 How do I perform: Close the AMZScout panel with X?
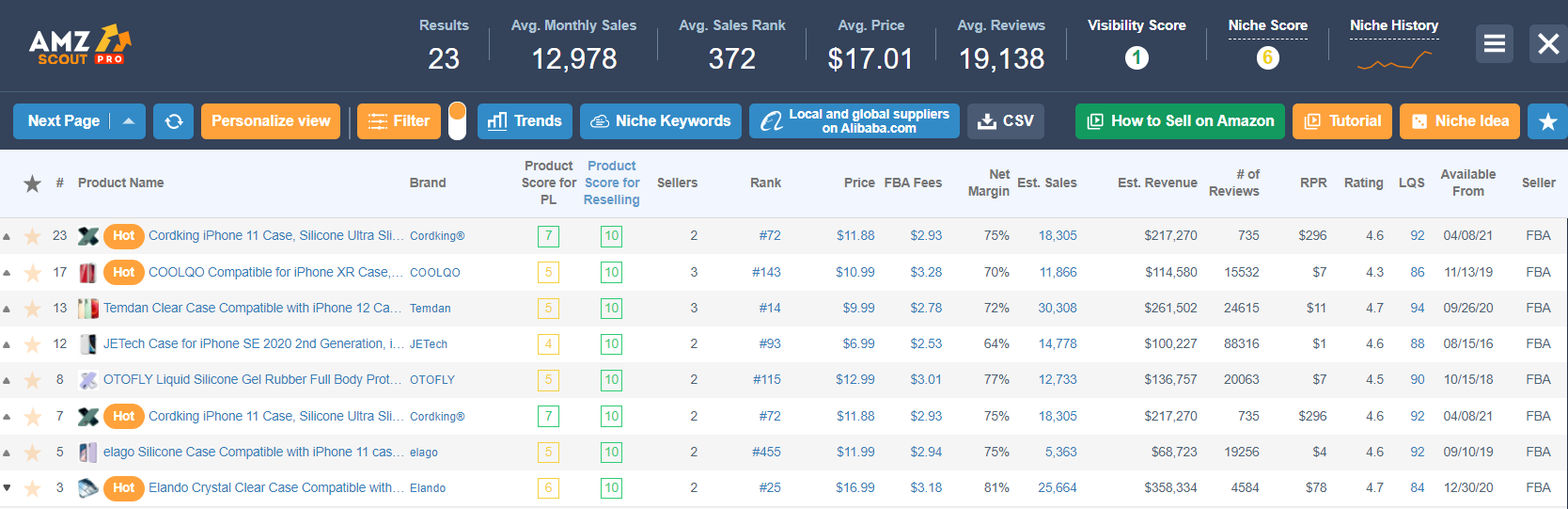click(x=1548, y=43)
